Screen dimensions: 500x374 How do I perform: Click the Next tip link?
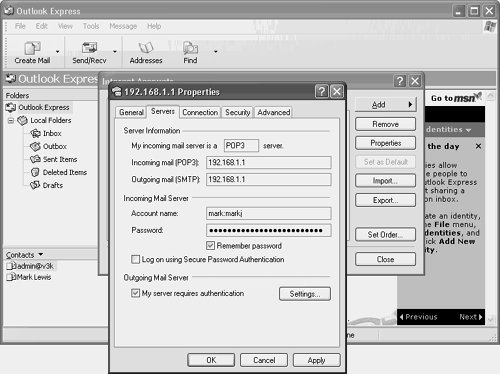(x=470, y=317)
